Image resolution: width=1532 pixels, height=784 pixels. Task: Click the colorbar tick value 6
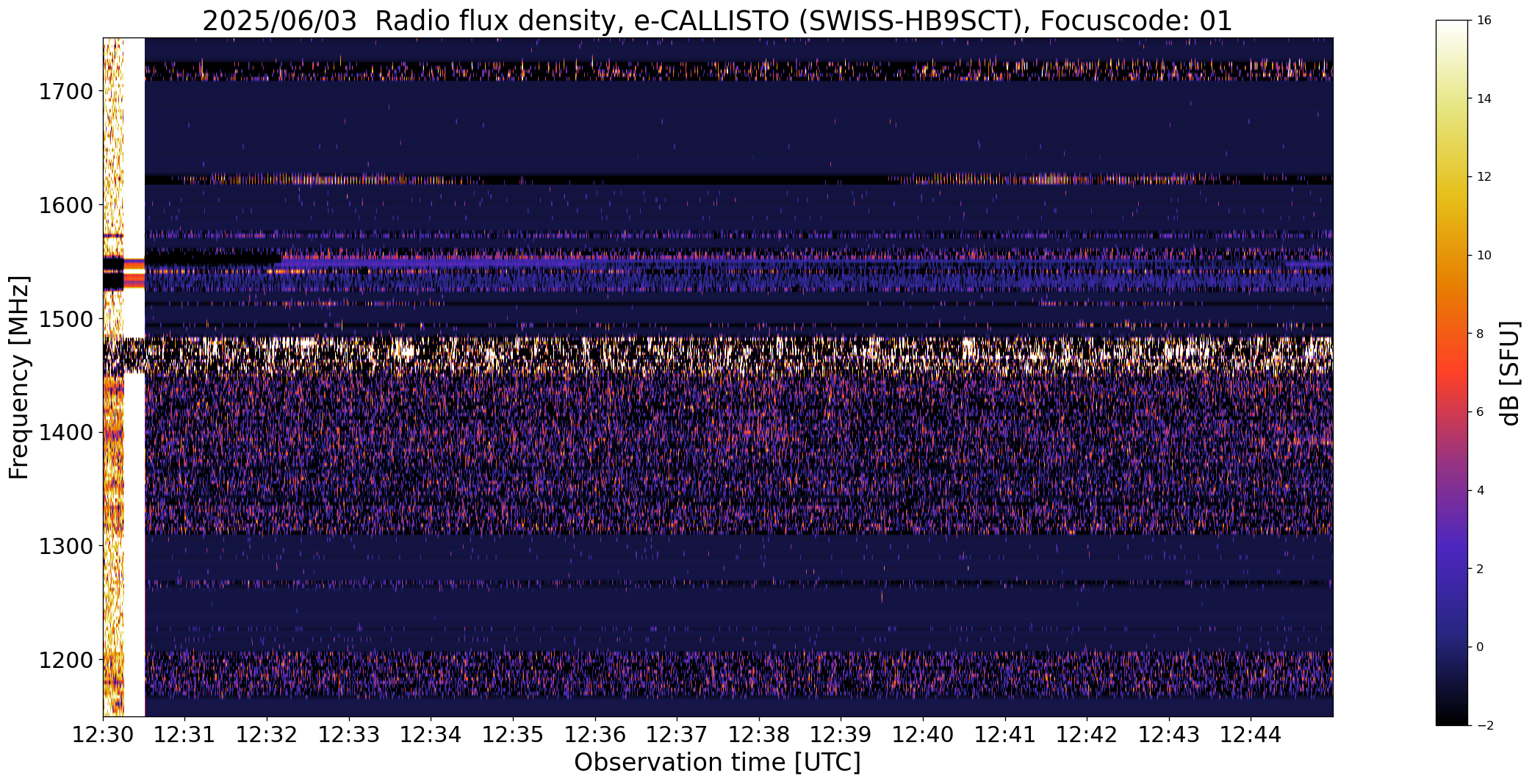[1481, 412]
